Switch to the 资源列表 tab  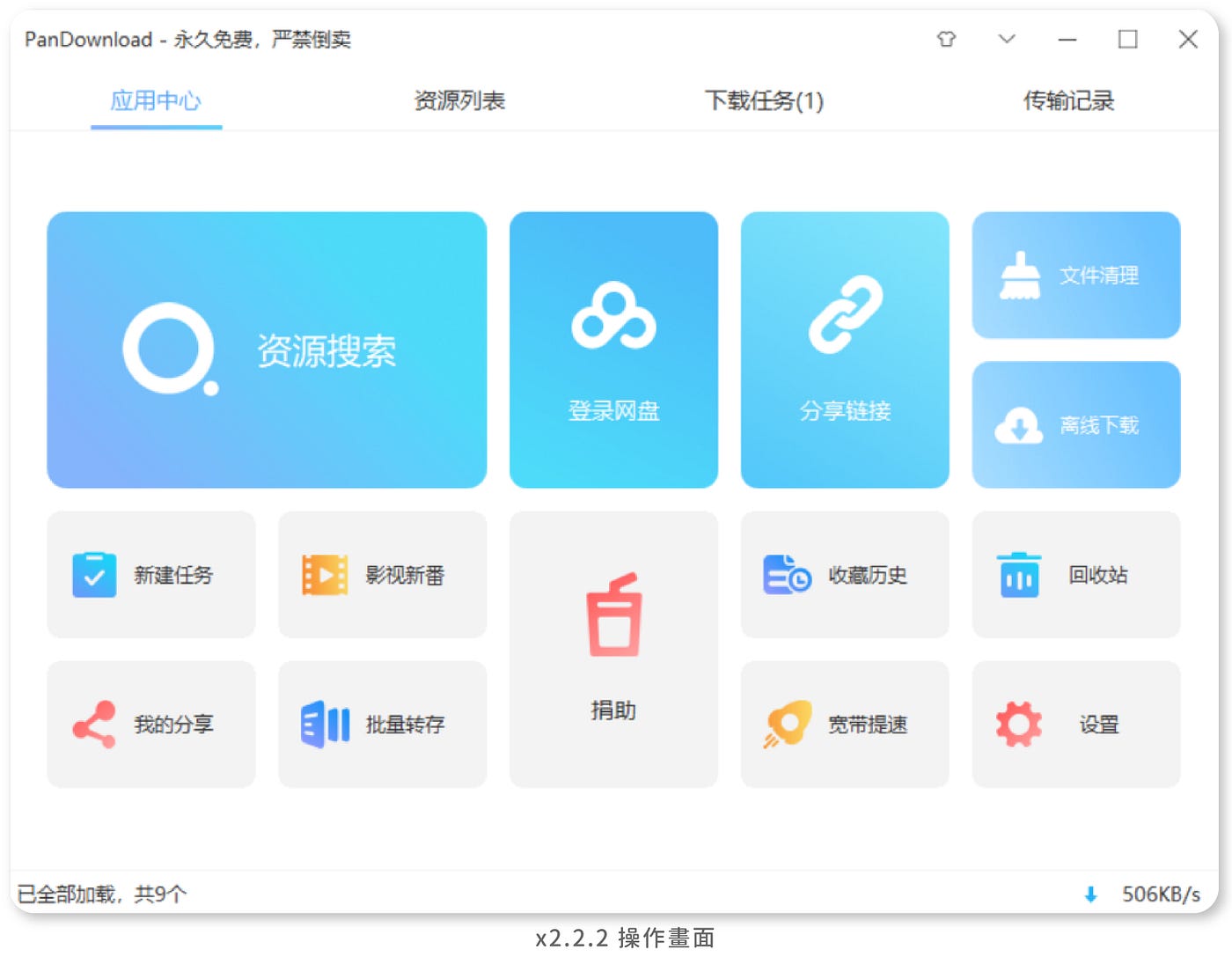pos(459,100)
